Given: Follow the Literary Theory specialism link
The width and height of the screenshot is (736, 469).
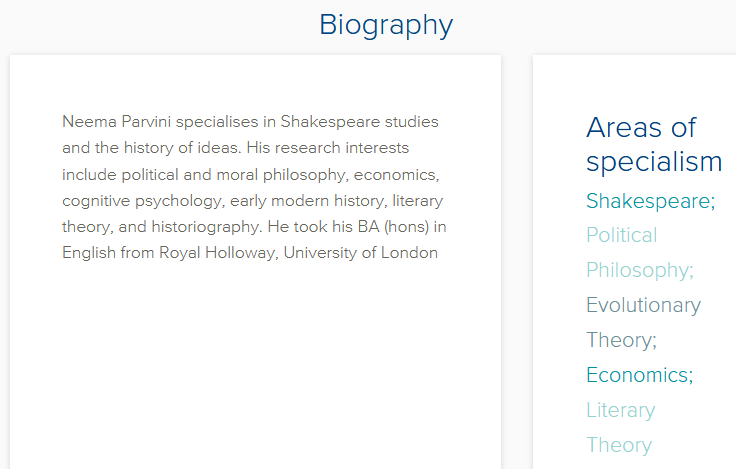Looking at the screenshot, I should pos(620,410).
